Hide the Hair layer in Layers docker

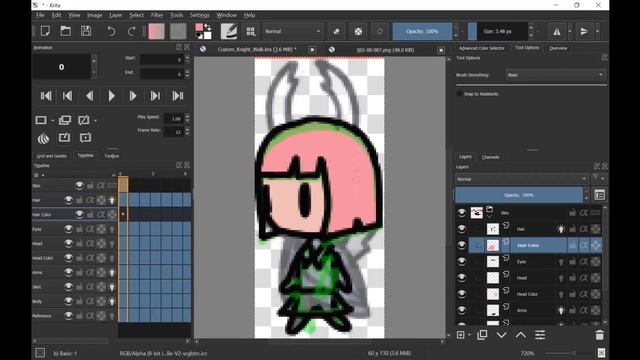pyautogui.click(x=462, y=229)
